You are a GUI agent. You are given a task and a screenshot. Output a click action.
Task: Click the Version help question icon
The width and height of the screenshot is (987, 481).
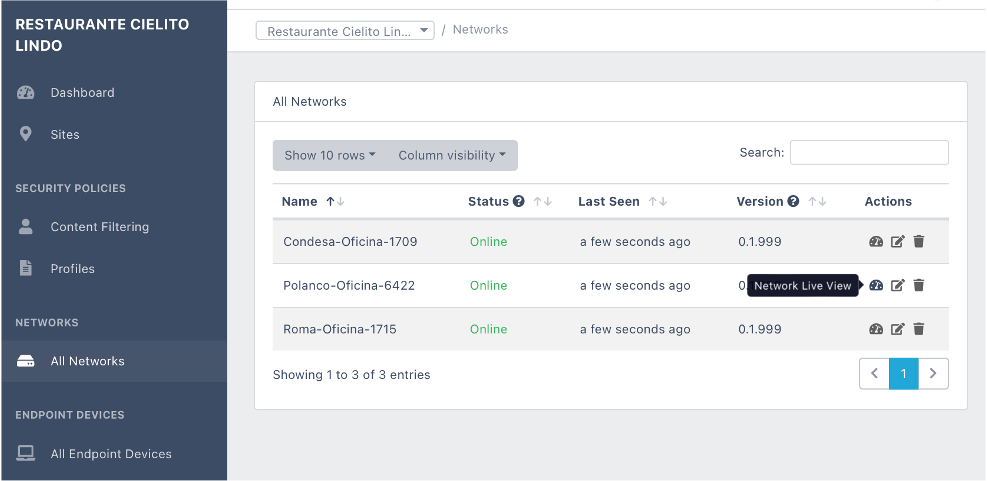793,201
